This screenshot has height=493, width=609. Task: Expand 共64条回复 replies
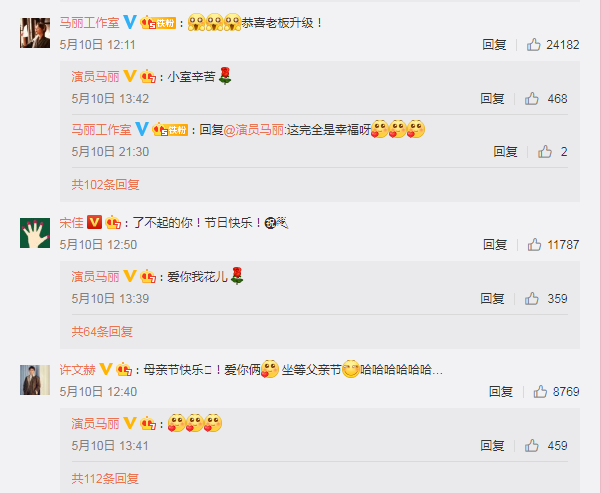[102, 332]
